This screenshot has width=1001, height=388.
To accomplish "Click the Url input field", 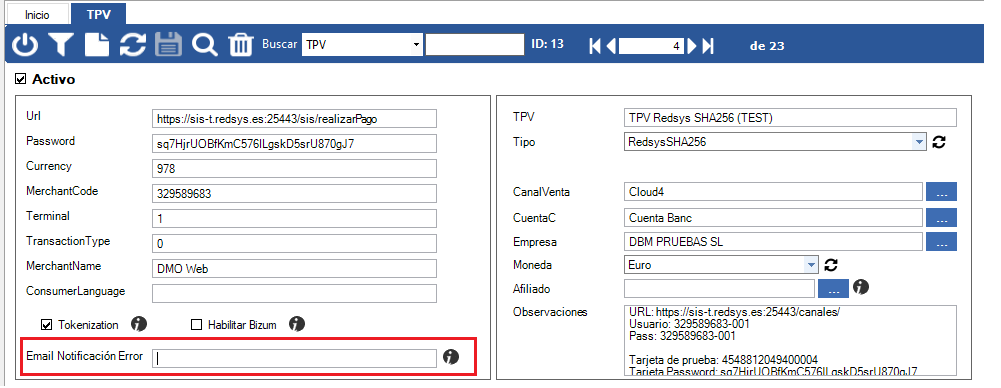I will [294, 119].
